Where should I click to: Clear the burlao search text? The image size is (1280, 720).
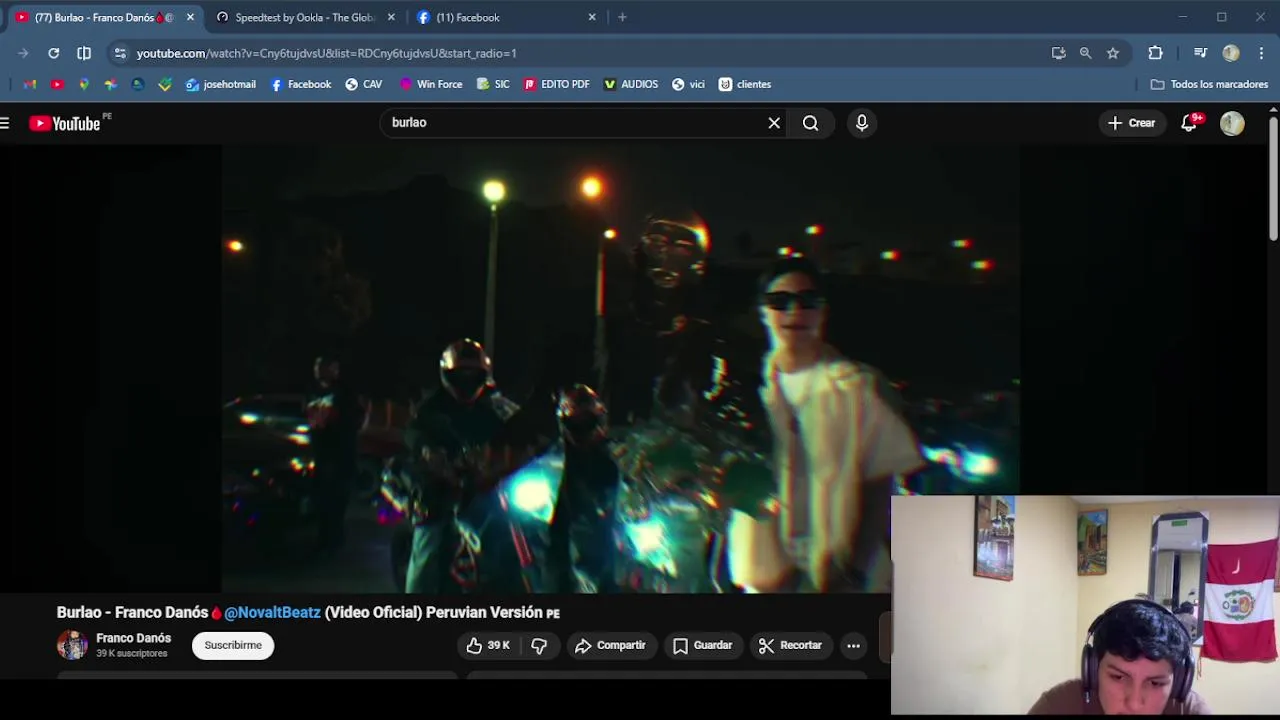[774, 123]
